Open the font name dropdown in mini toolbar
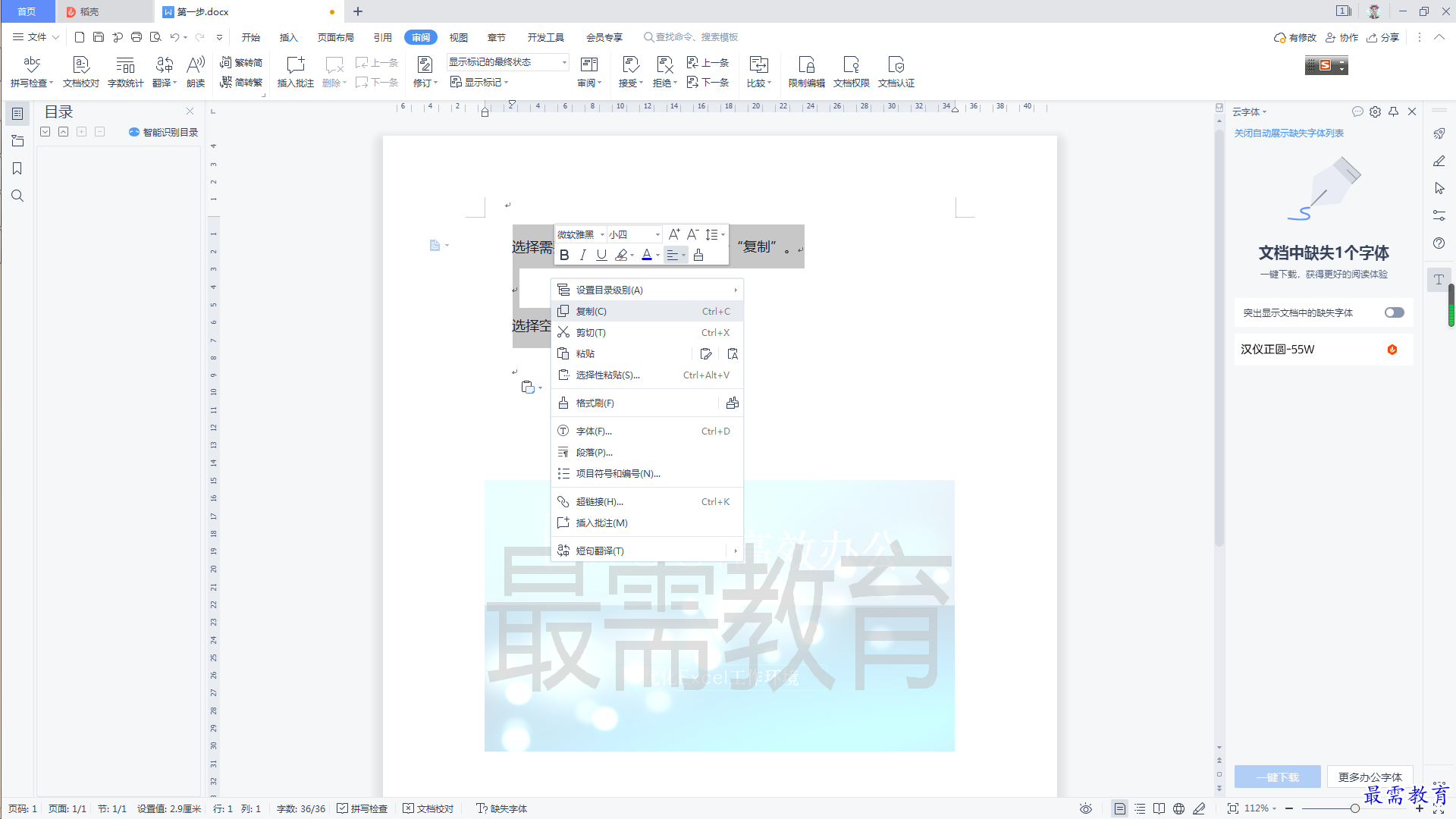The image size is (1456, 819). [x=602, y=234]
